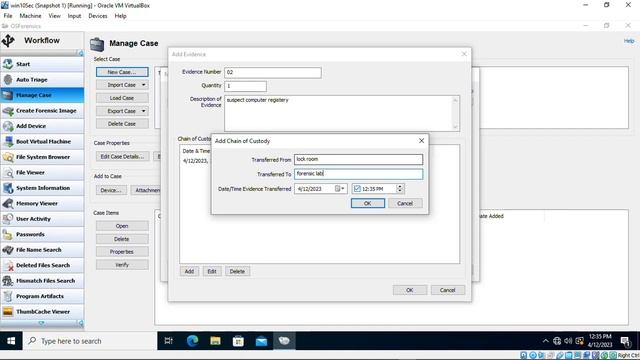Open User Activity module

(42, 219)
